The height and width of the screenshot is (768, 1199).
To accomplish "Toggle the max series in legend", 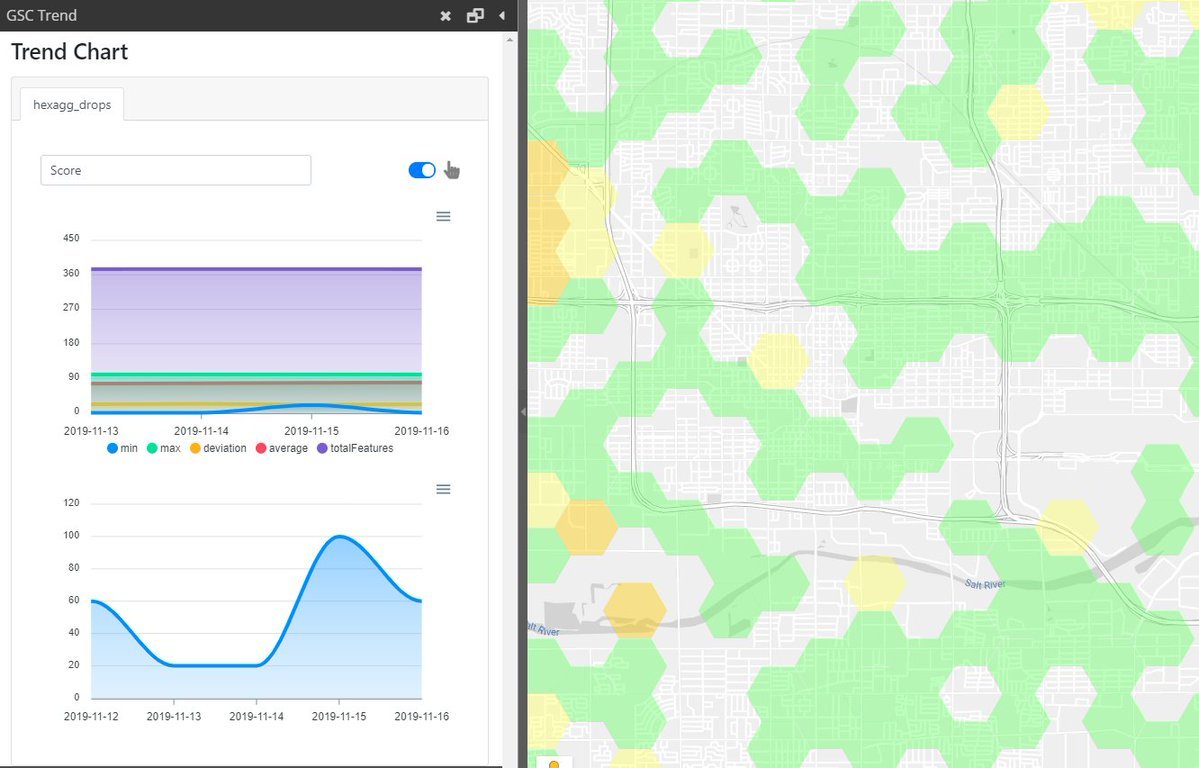I will coord(164,448).
